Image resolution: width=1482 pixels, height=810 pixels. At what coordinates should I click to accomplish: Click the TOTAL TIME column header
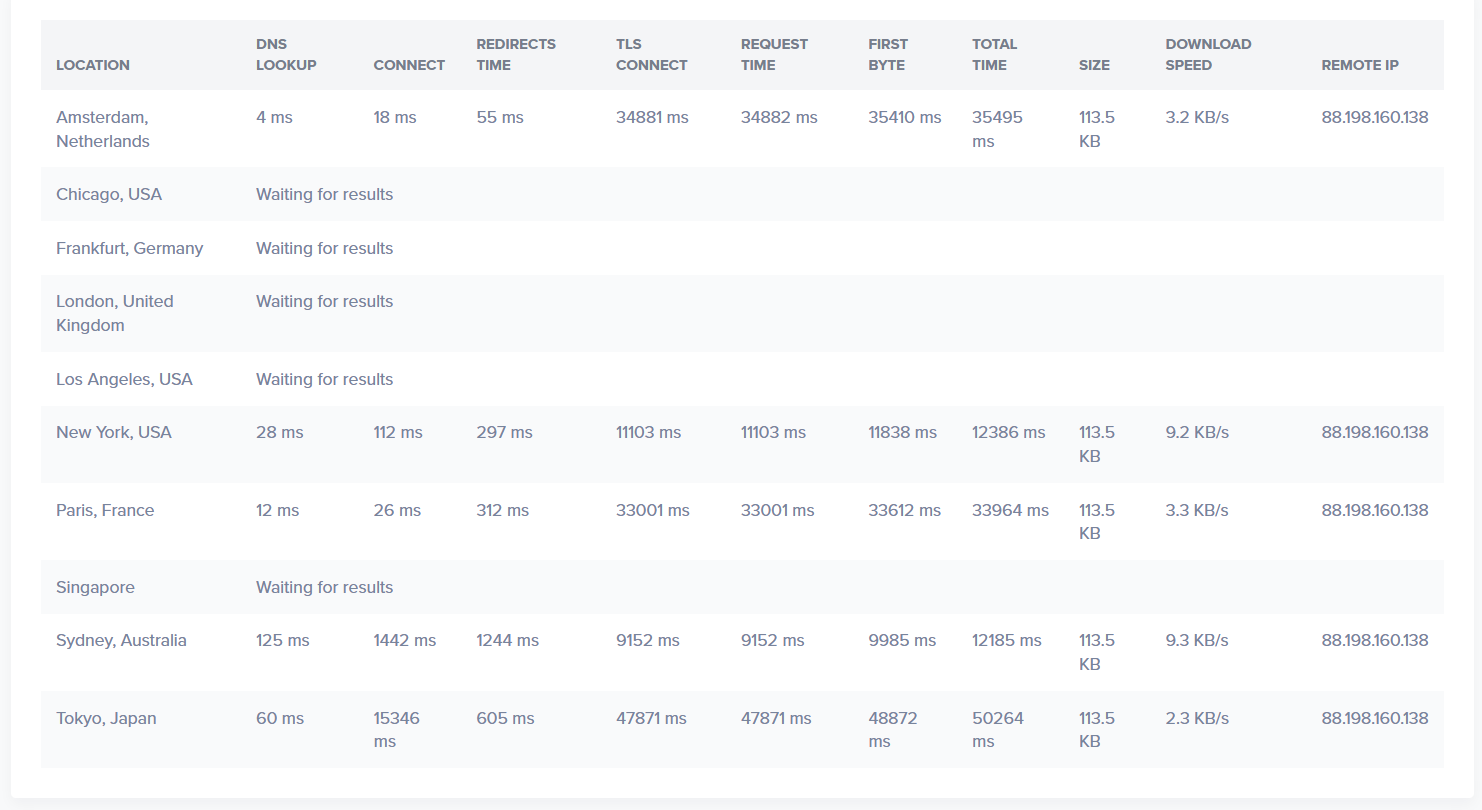click(x=994, y=54)
